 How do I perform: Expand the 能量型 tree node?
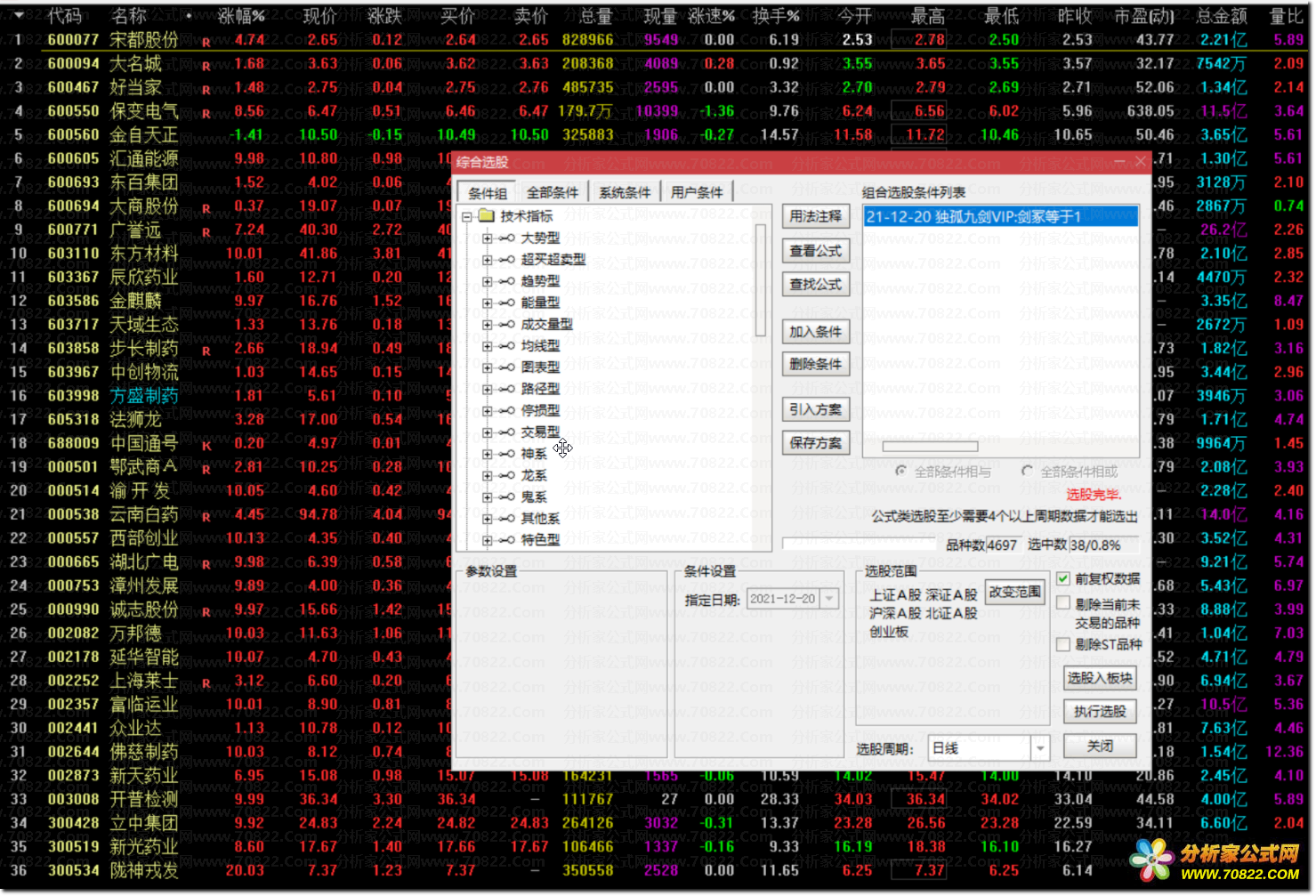point(487,303)
